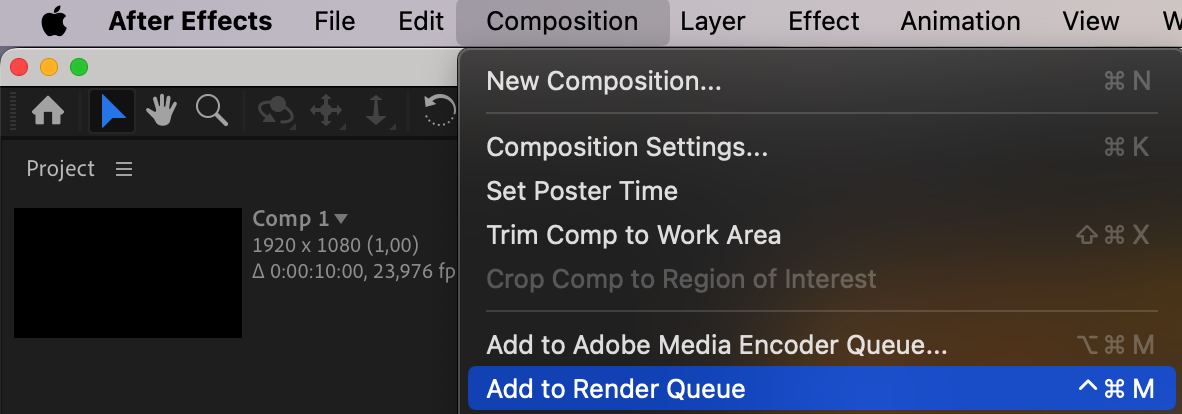Select the Zoom magnifier tool

212,111
